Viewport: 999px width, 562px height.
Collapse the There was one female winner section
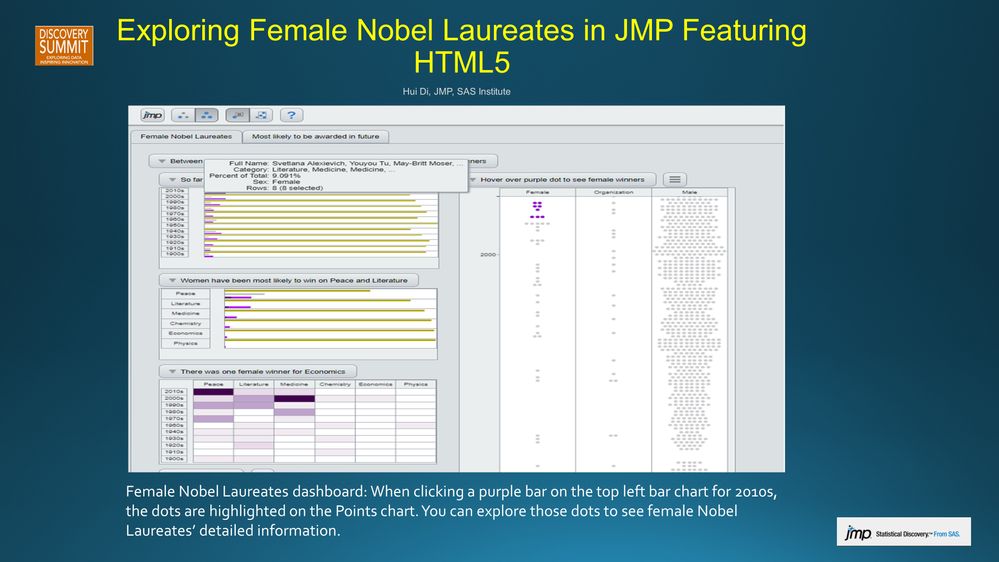tap(172, 371)
